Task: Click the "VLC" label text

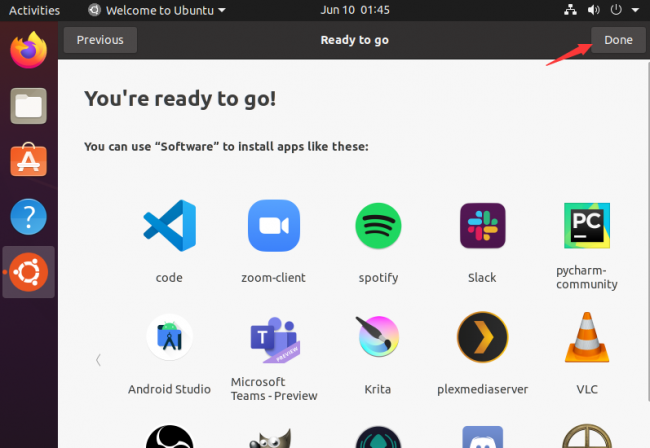Action: coord(587,389)
